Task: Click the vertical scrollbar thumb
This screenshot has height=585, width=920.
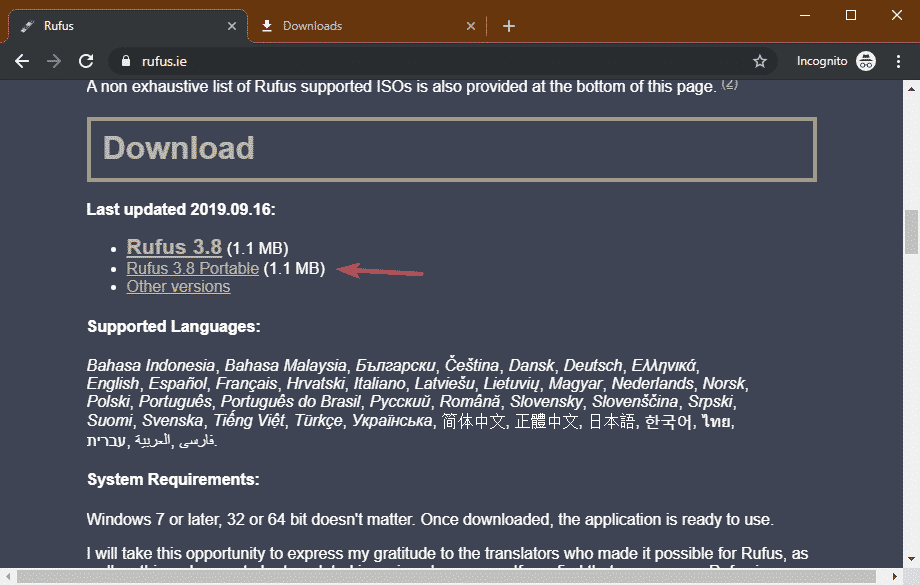Action: point(911,232)
